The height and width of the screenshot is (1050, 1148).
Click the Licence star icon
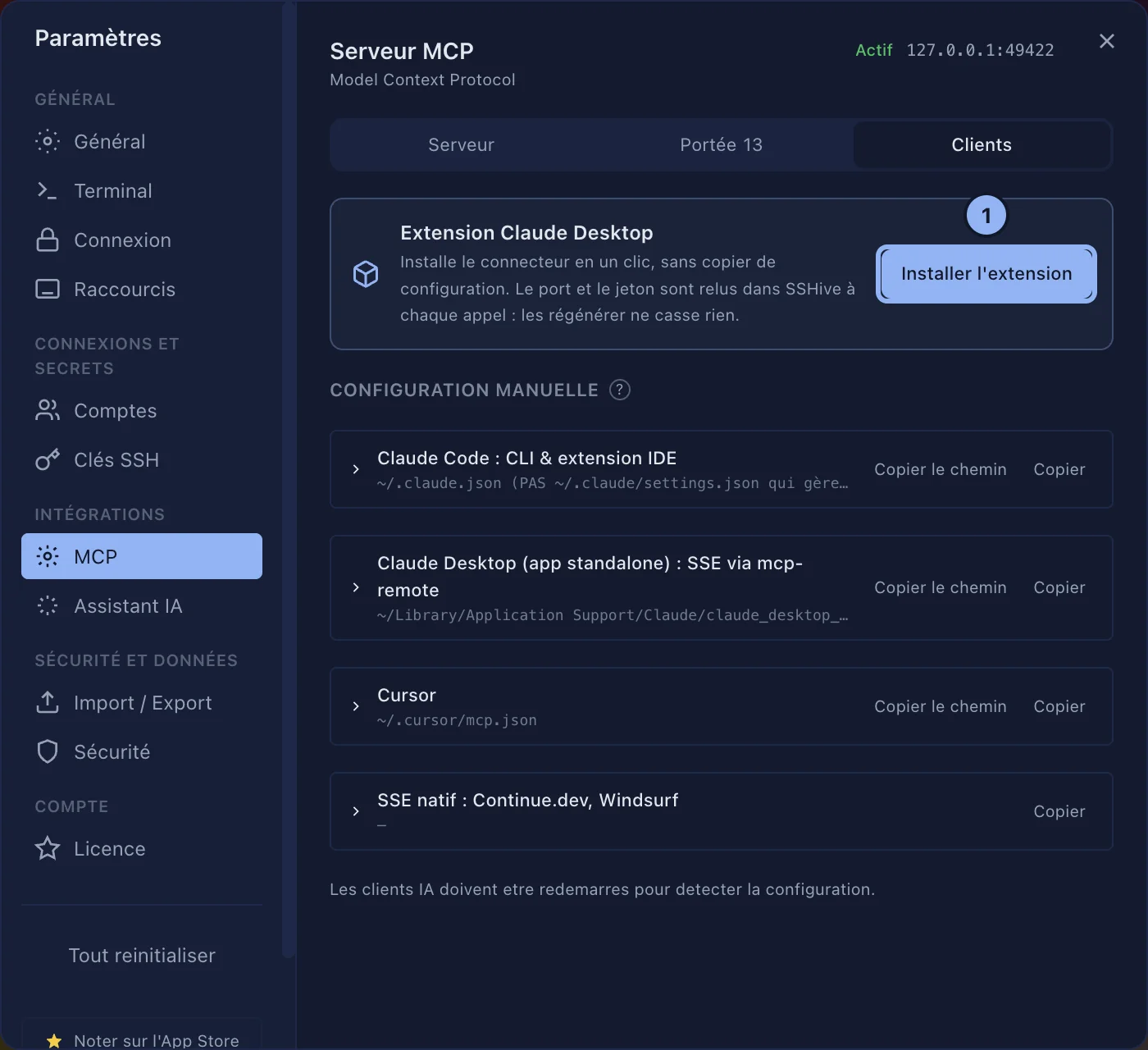click(x=48, y=848)
